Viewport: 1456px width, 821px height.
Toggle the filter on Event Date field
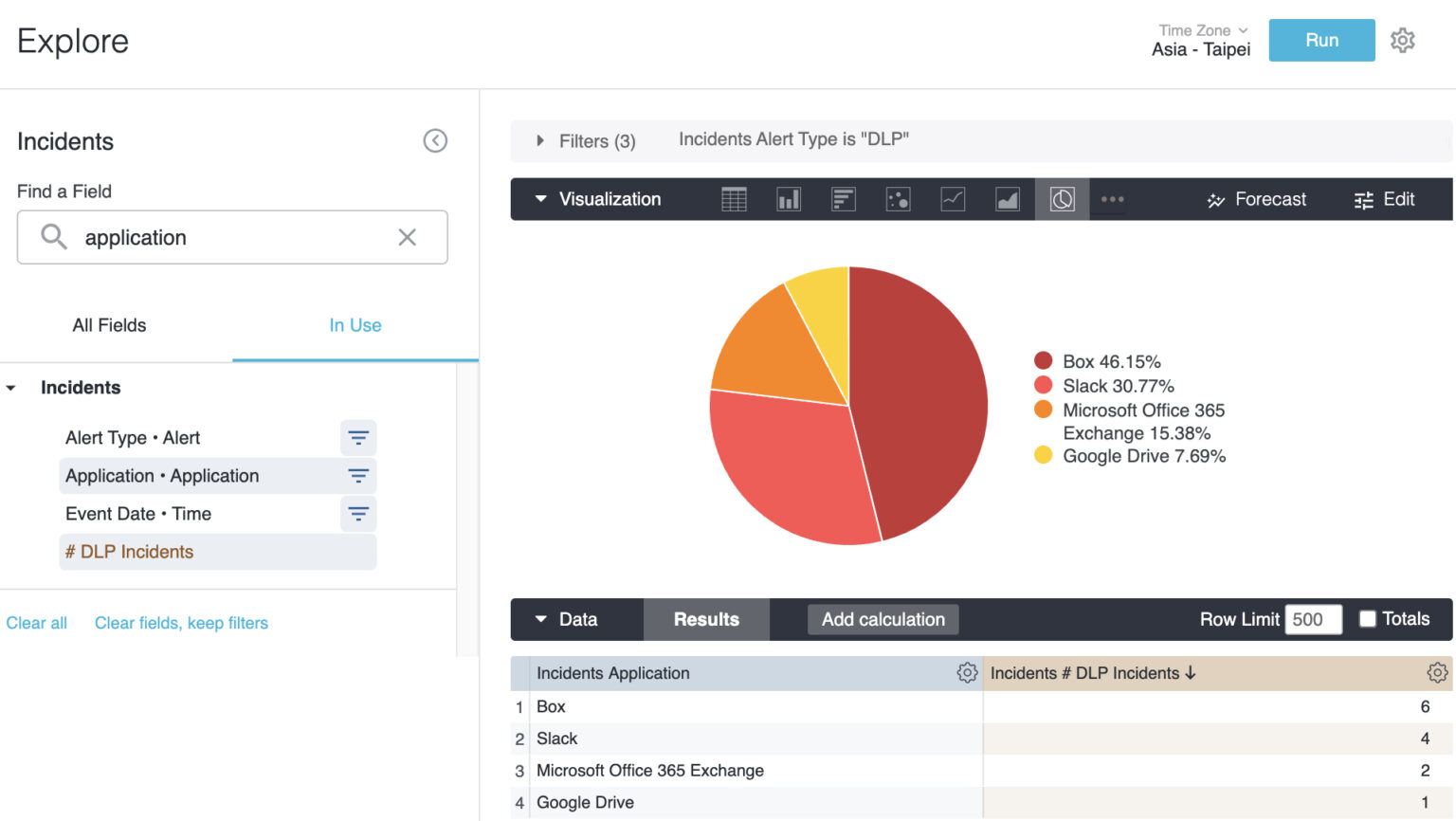(x=358, y=514)
